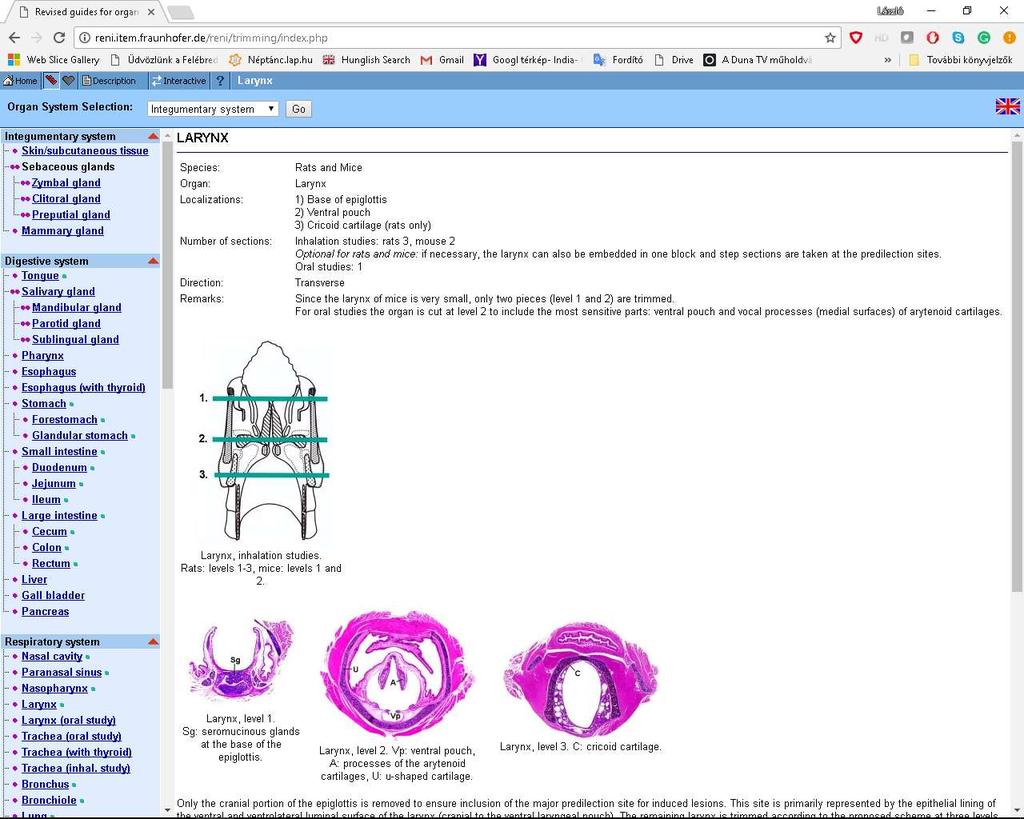This screenshot has width=1024, height=819.
Task: Open the Bronchiole link
Action: [x=49, y=800]
